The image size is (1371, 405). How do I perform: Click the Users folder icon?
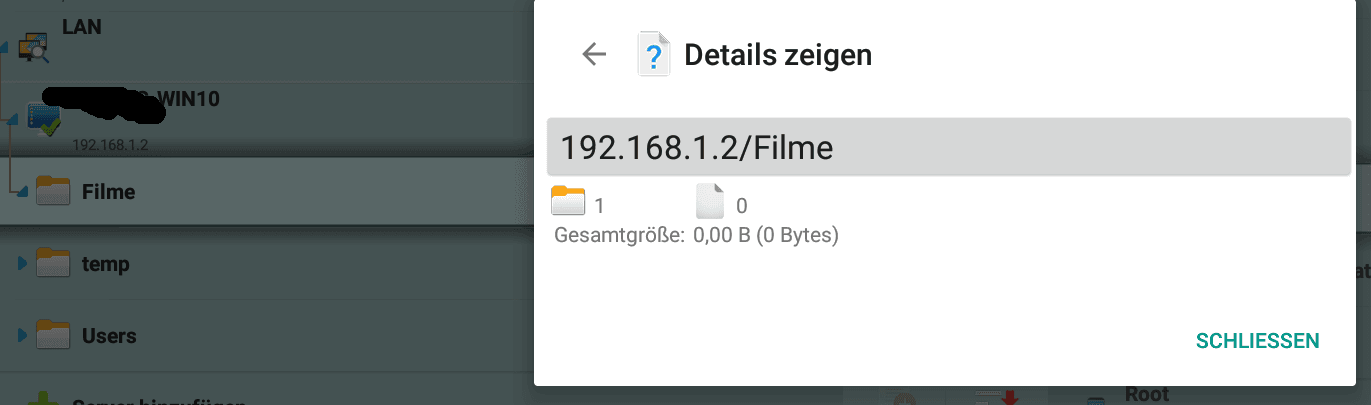53,335
